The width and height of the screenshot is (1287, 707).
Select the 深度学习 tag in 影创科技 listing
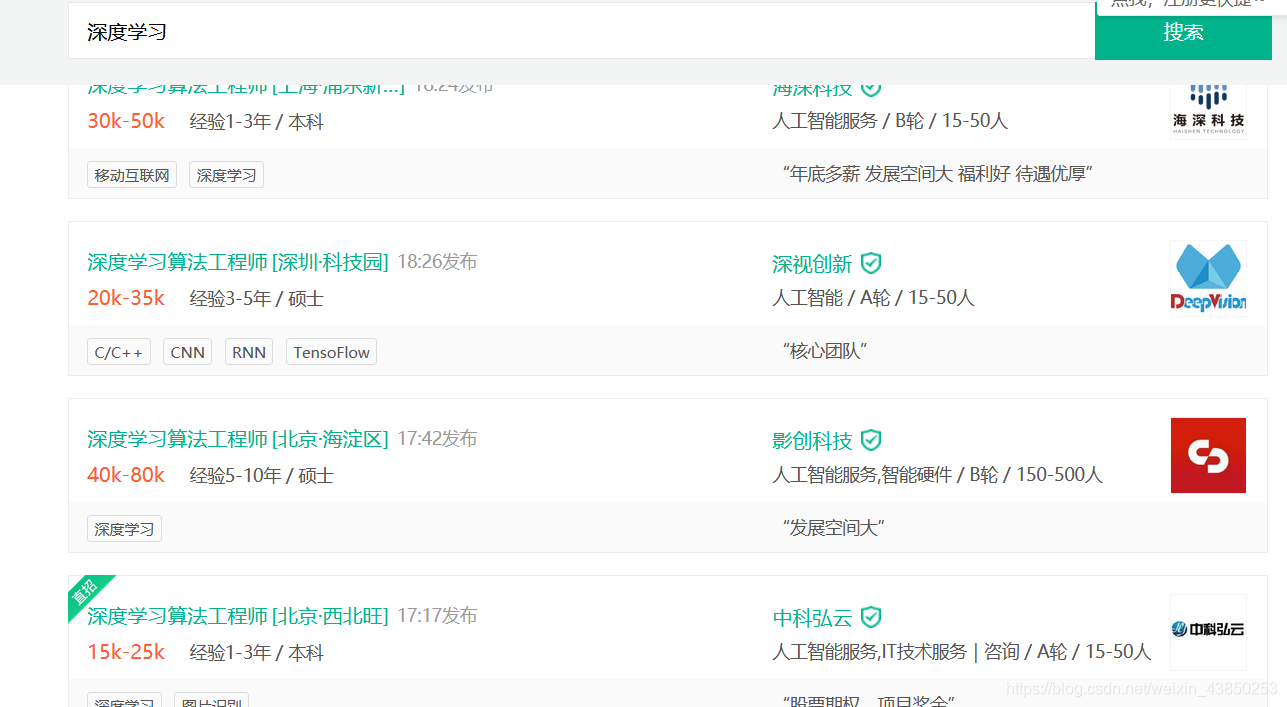(x=124, y=529)
